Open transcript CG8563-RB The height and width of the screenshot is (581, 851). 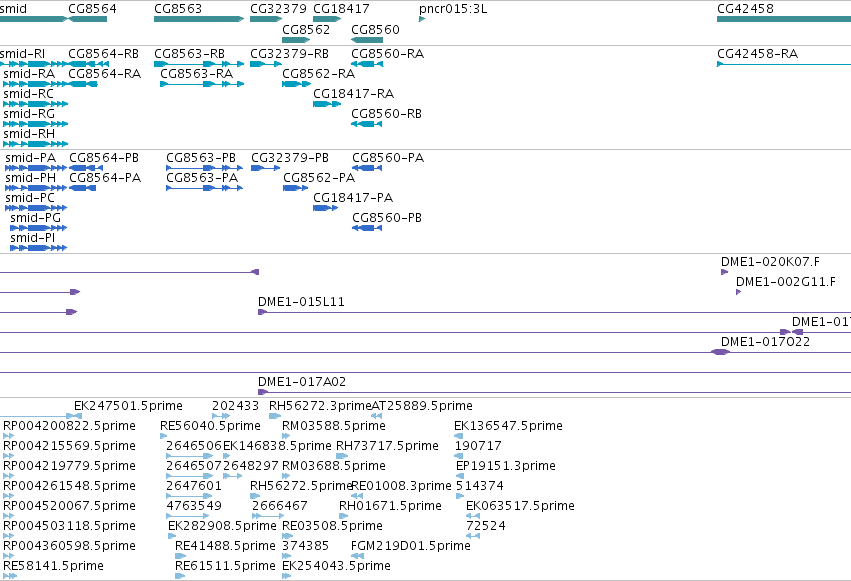click(x=189, y=54)
